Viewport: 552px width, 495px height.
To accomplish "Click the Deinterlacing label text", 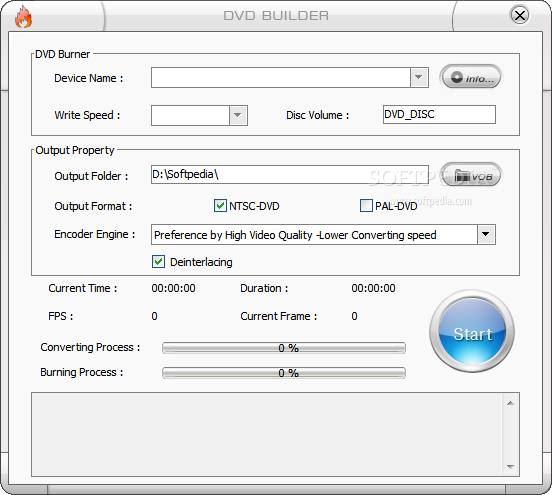I will 201,262.
